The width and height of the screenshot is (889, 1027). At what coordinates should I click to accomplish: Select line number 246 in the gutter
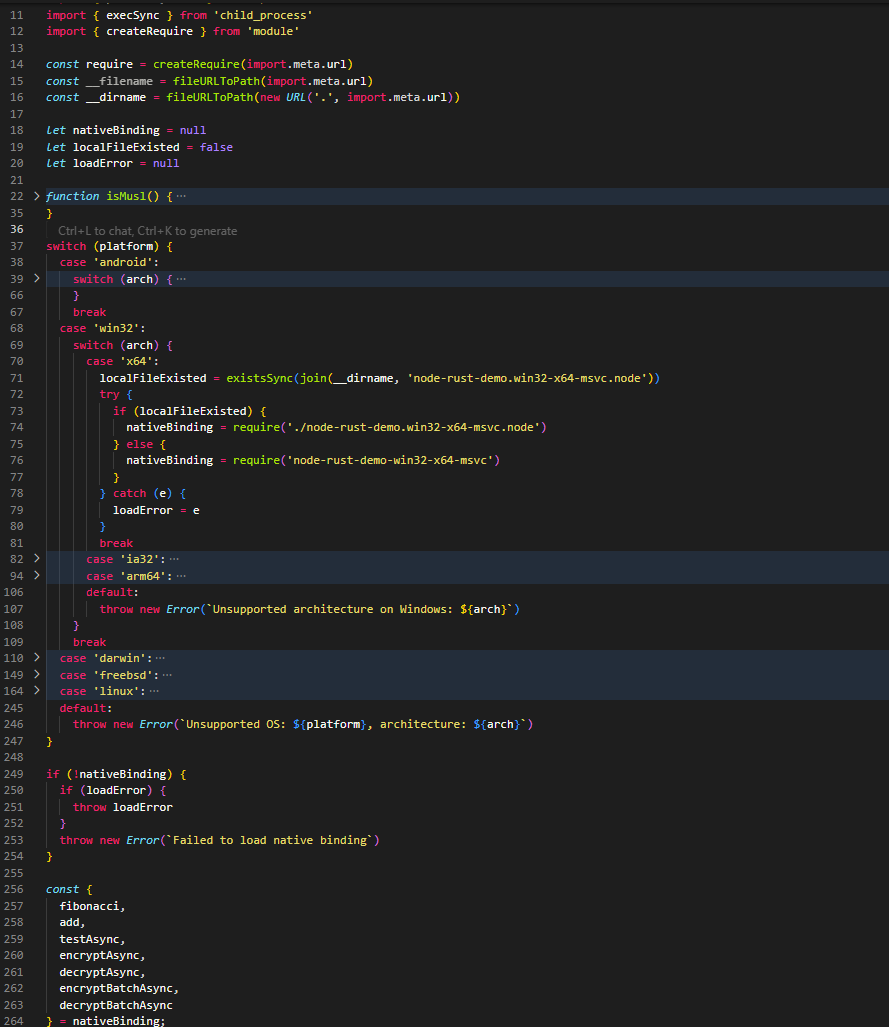tap(13, 724)
